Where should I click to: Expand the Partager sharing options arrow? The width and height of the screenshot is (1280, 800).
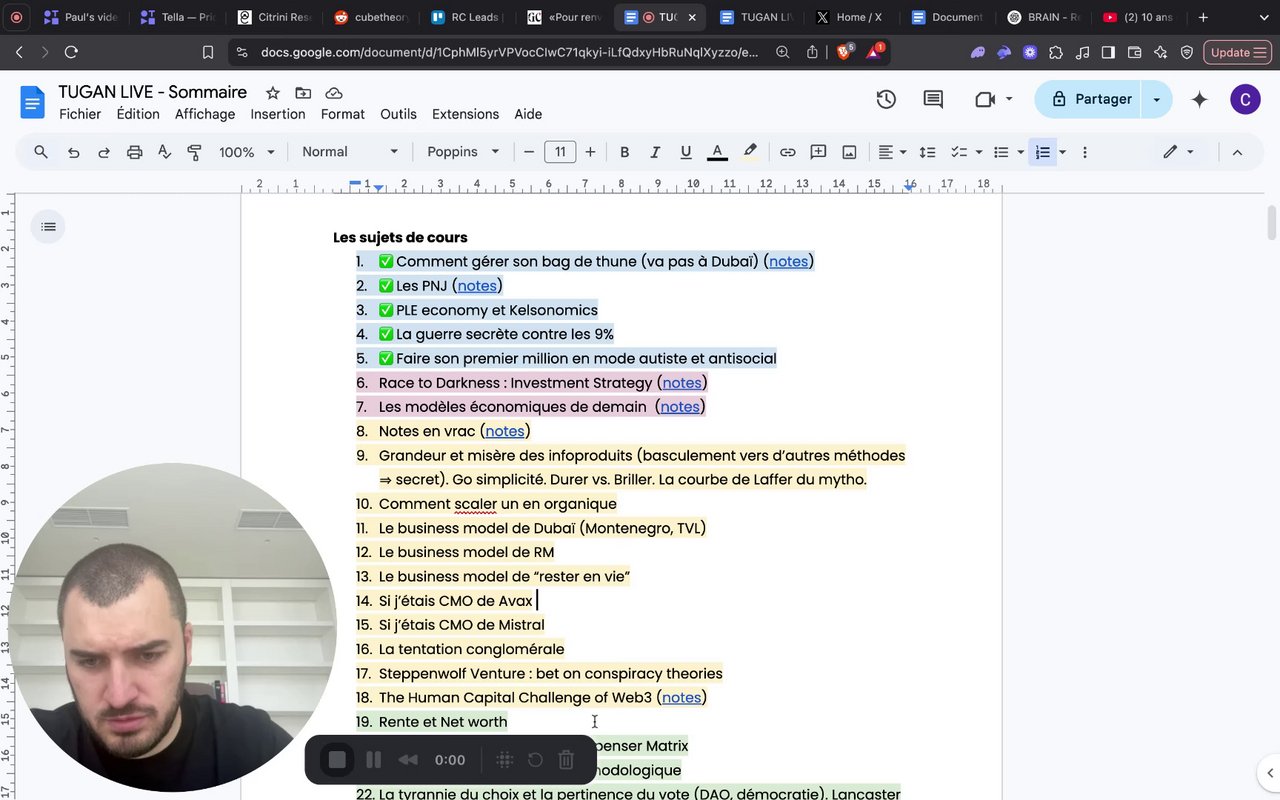1157,99
